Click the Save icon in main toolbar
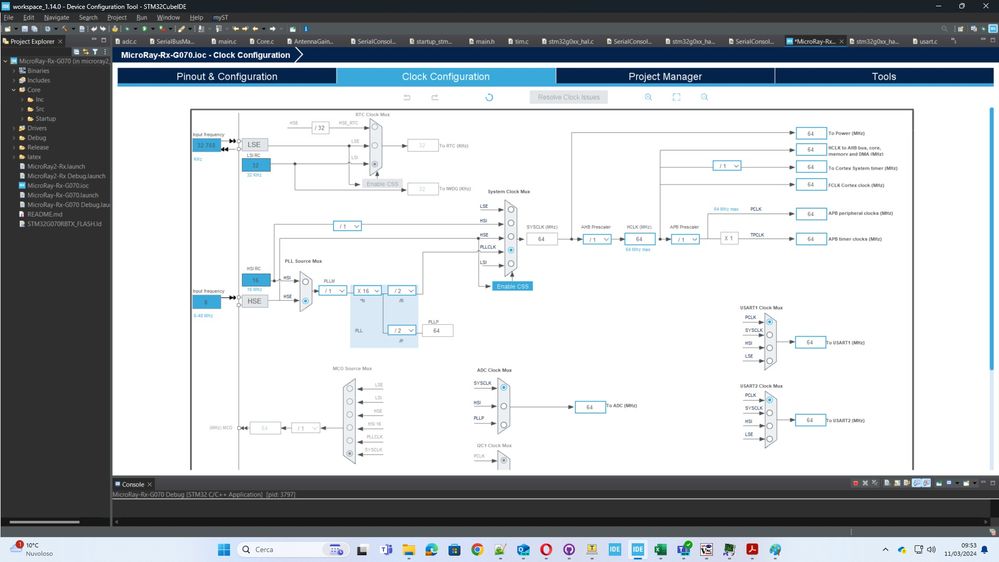Screen dimensions: 999x562 (25, 29)
